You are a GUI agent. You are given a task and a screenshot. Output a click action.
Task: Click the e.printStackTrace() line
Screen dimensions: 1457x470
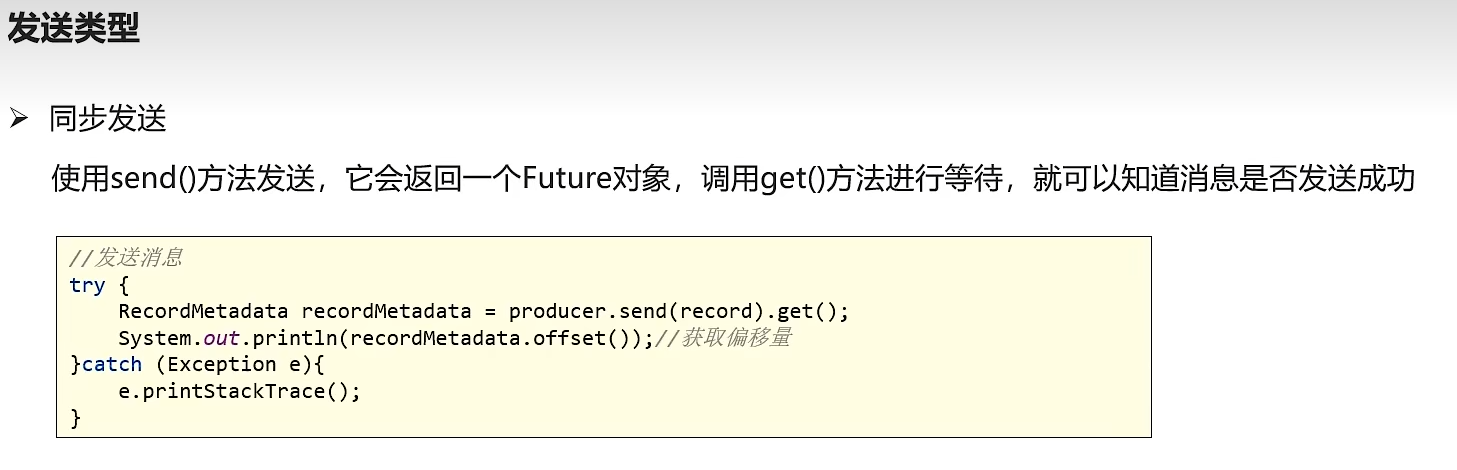point(239,391)
